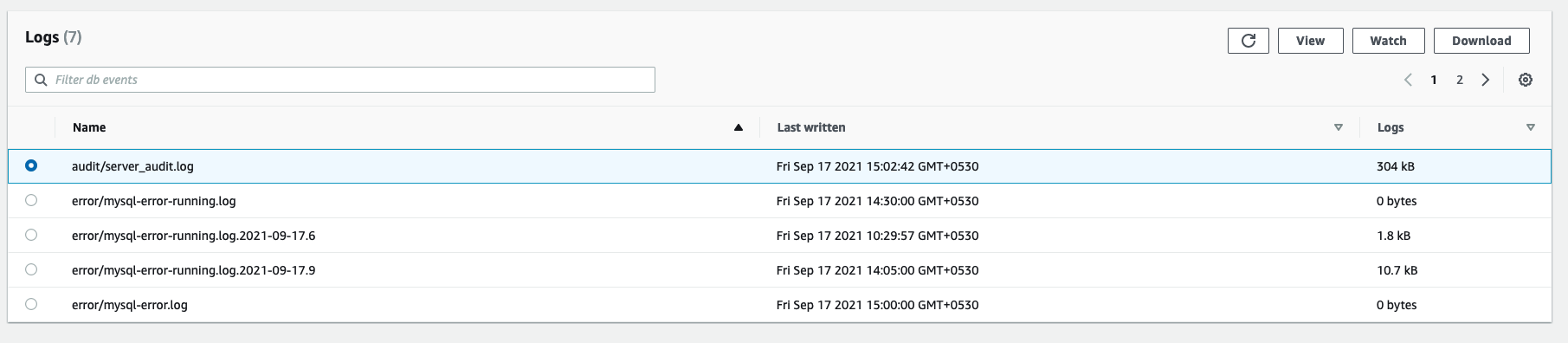Viewport: 1568px width, 343px height.
Task: Refresh the logs list
Action: point(1248,41)
